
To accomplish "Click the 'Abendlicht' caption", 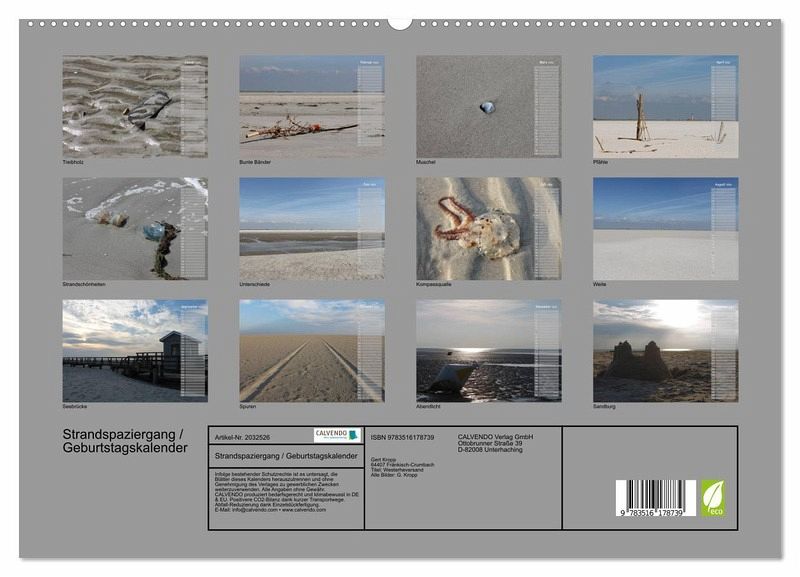I will 428,407.
